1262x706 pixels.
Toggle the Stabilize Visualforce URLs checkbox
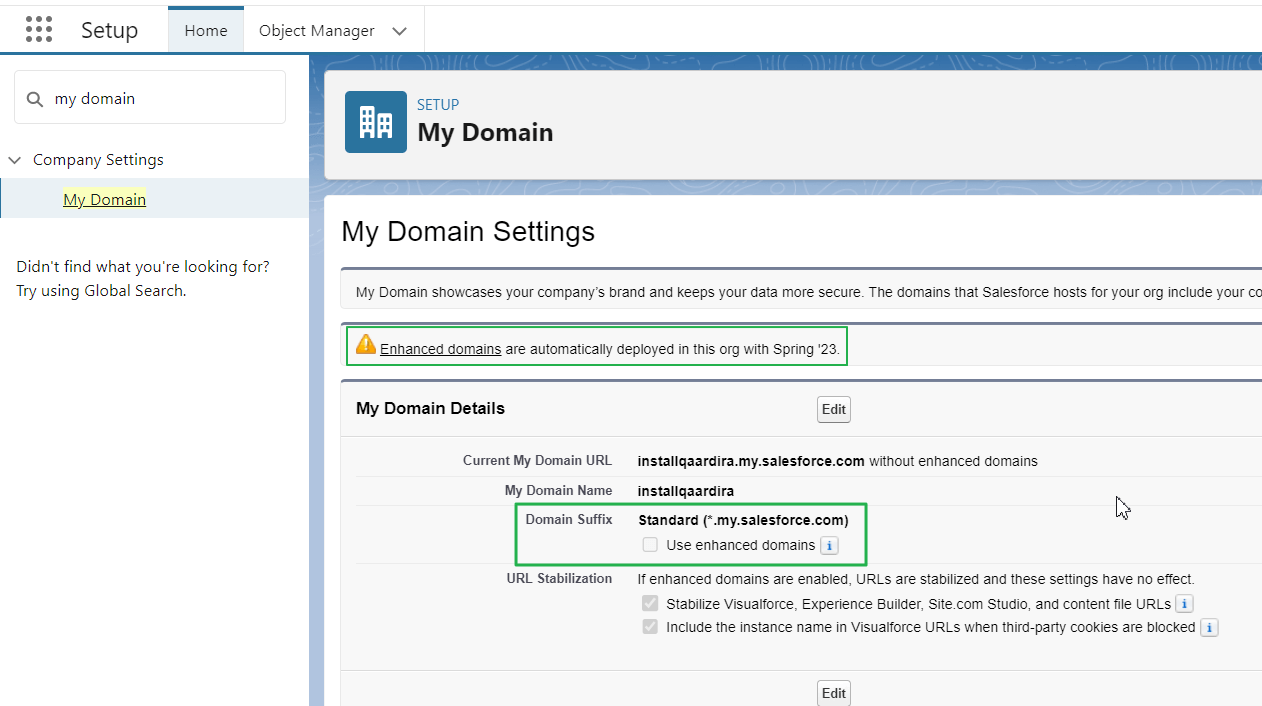pyautogui.click(x=650, y=603)
